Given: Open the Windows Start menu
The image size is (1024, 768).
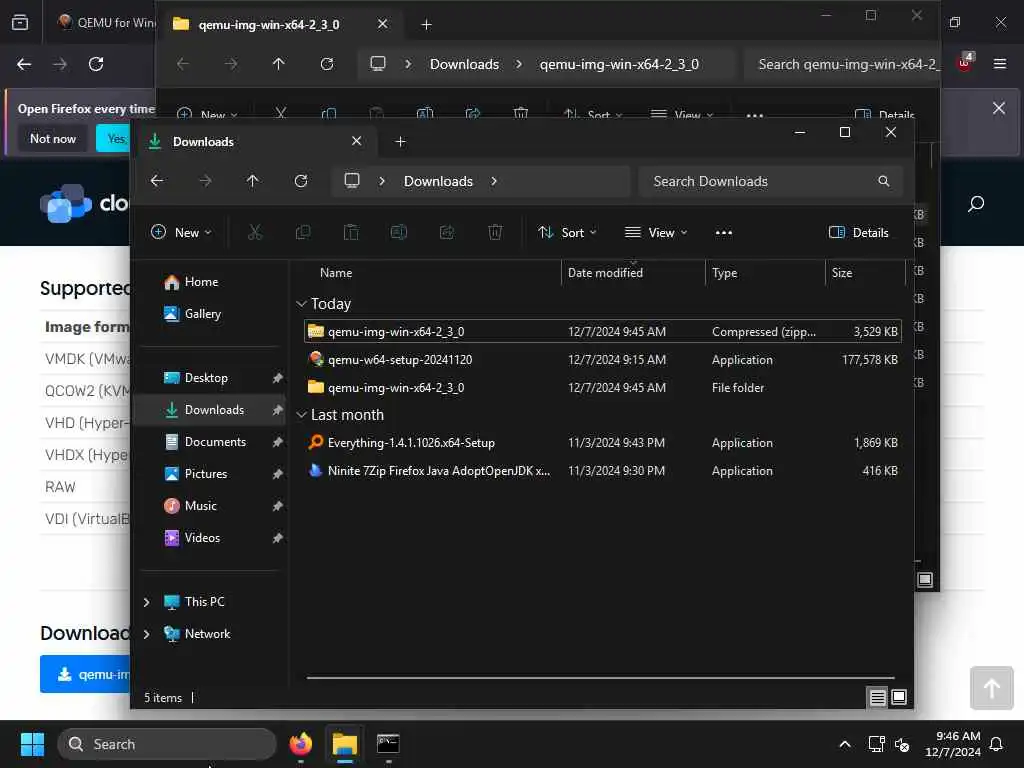Looking at the screenshot, I should coord(32,744).
